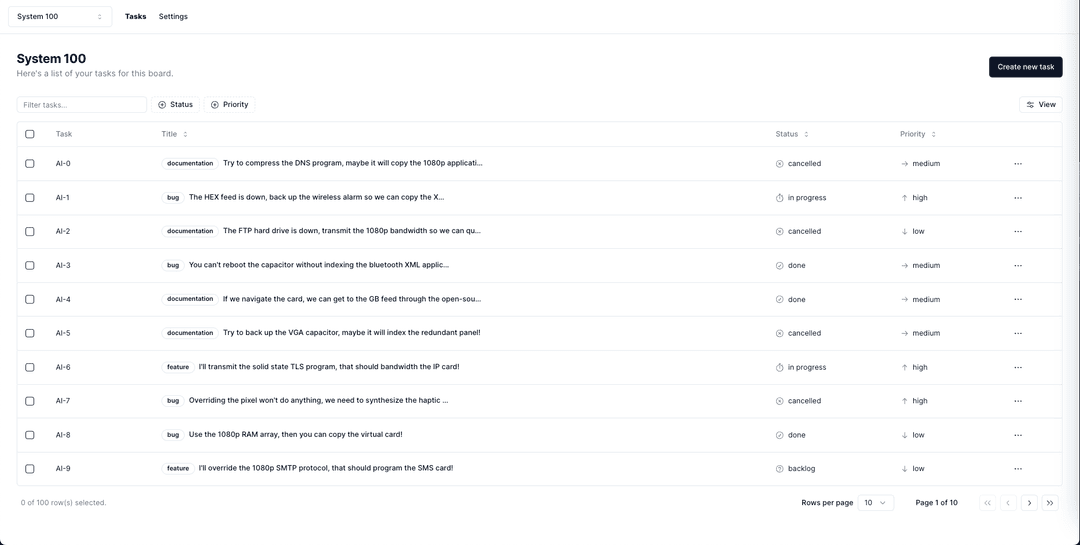Select all rows with header checkbox
The height and width of the screenshot is (545, 1080).
pos(30,134)
